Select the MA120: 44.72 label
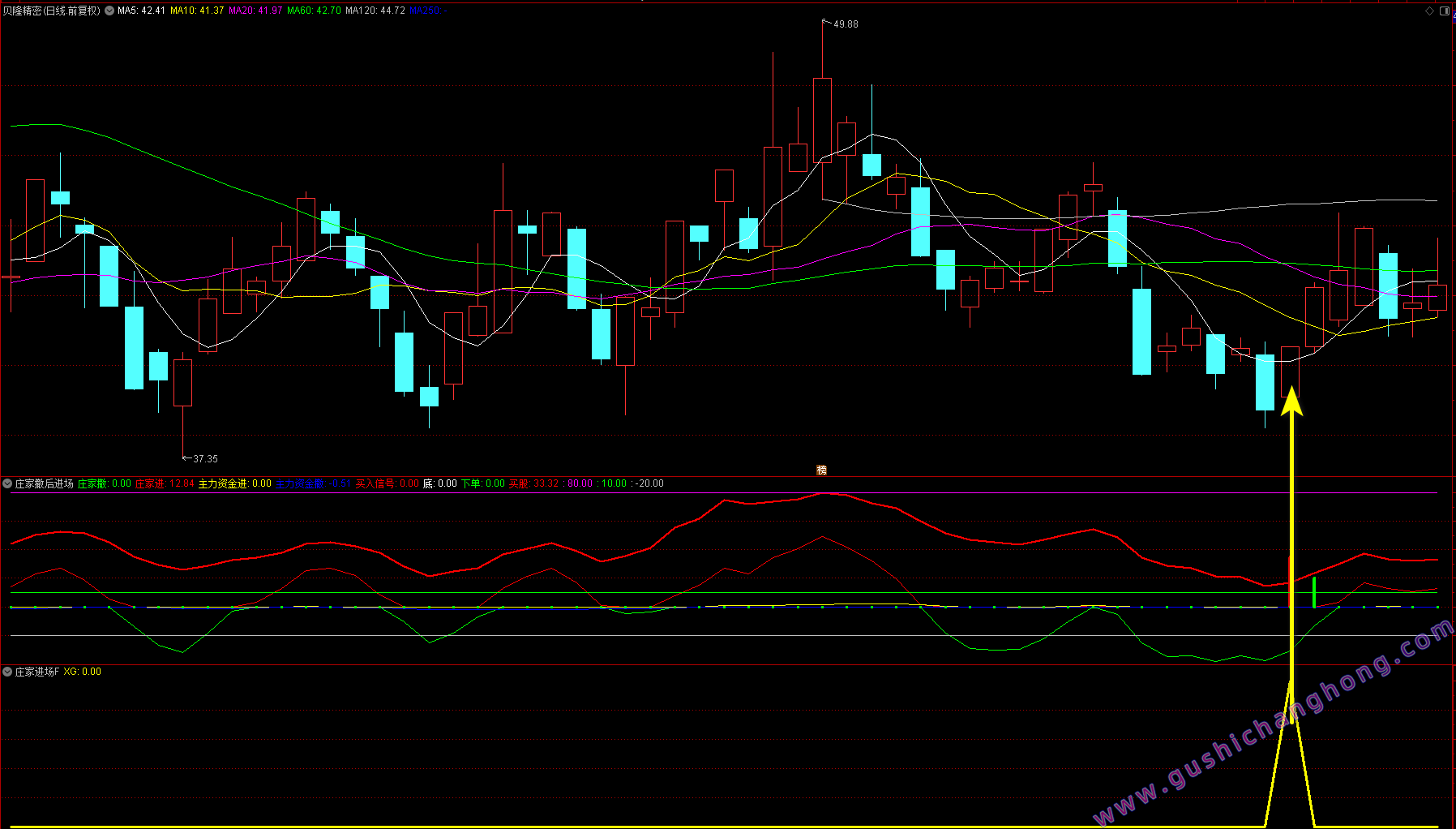 click(375, 11)
